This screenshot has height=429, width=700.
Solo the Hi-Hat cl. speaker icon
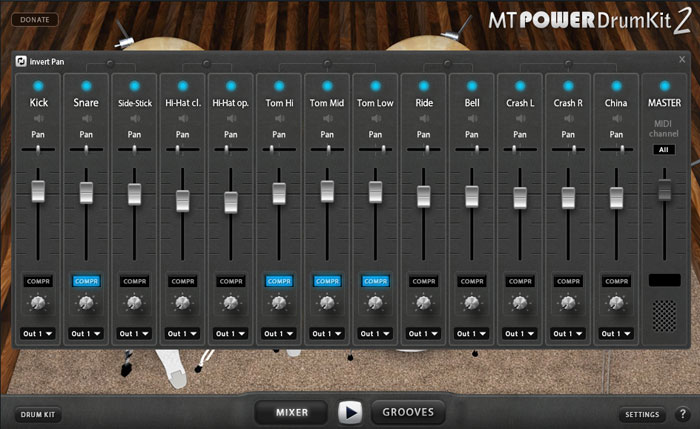tap(183, 119)
